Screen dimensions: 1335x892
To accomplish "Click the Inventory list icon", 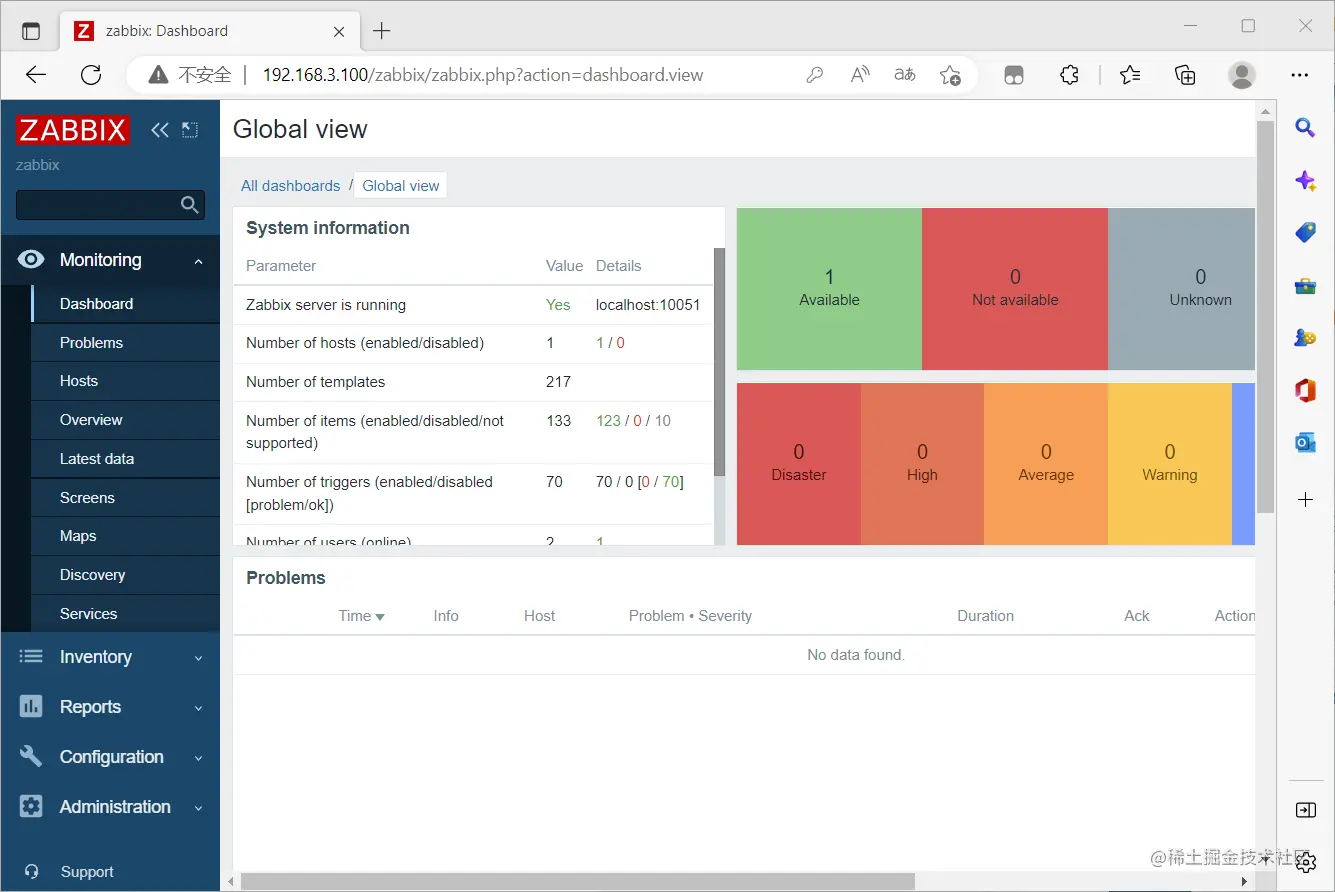I will tap(31, 657).
